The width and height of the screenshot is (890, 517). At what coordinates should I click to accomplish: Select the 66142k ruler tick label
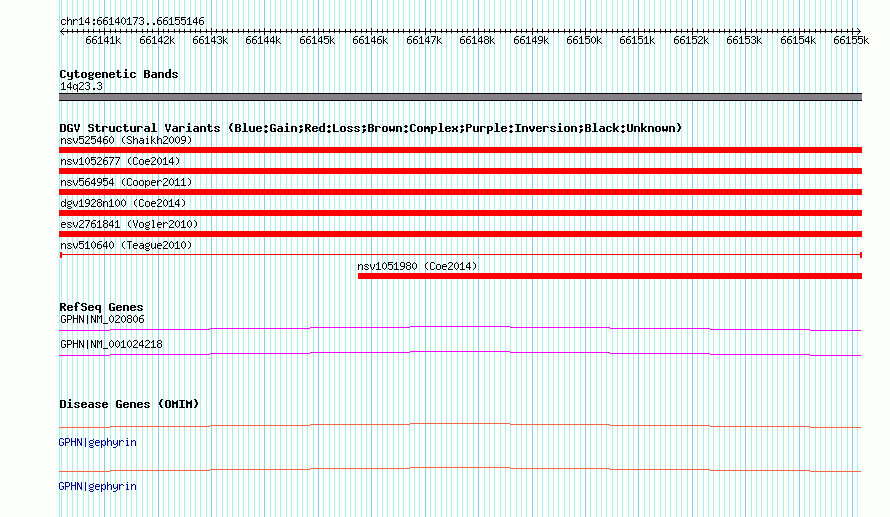point(157,40)
